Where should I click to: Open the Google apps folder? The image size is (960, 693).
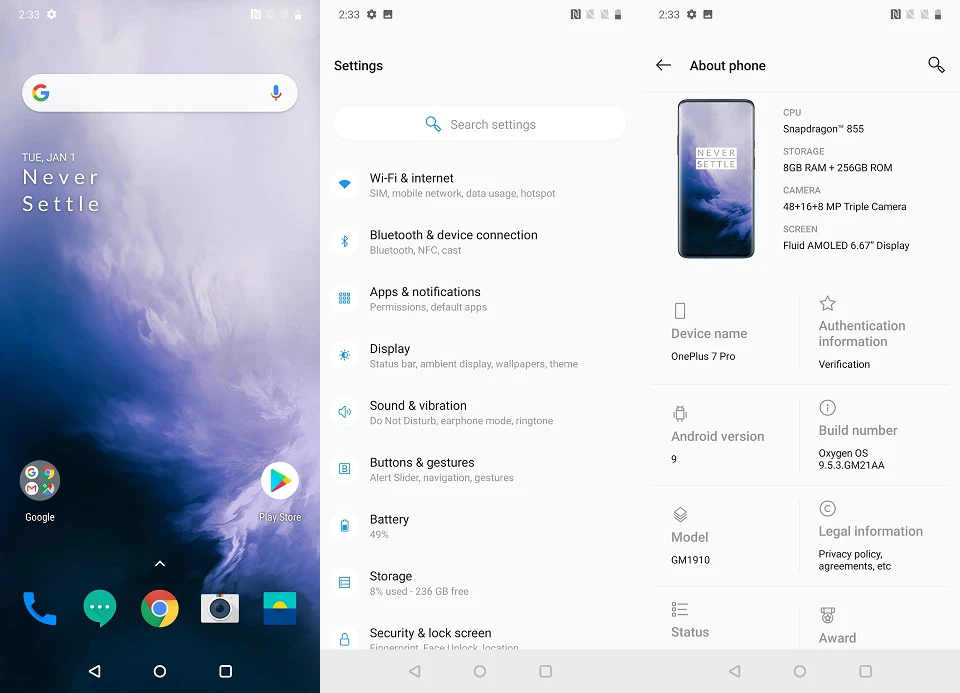click(x=40, y=480)
